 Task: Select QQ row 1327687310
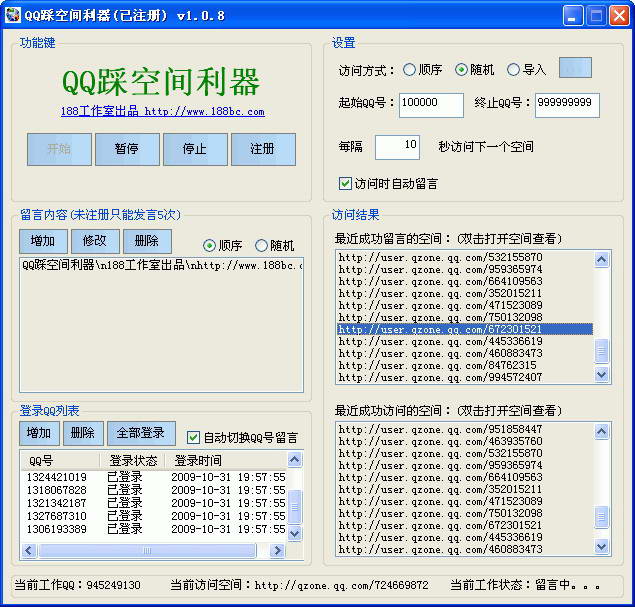[154, 516]
